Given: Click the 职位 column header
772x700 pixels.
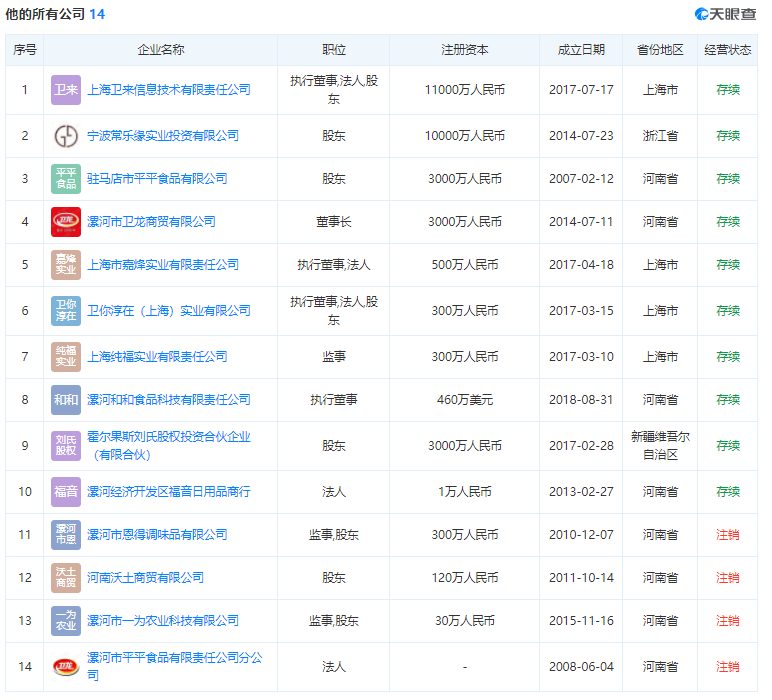Looking at the screenshot, I should (x=334, y=50).
